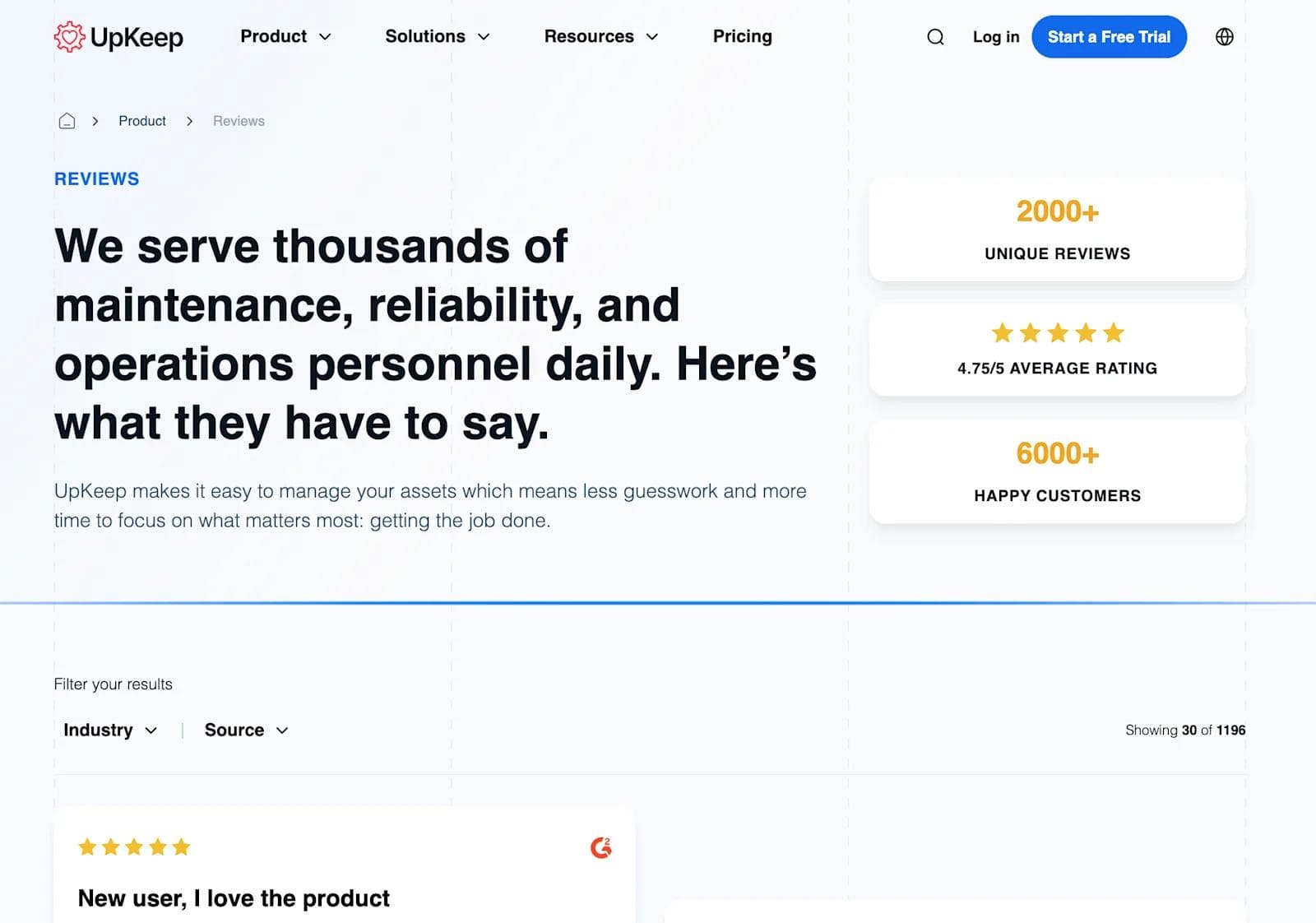Click the UpKeep gear logo
1316x923 pixels.
(x=70, y=36)
